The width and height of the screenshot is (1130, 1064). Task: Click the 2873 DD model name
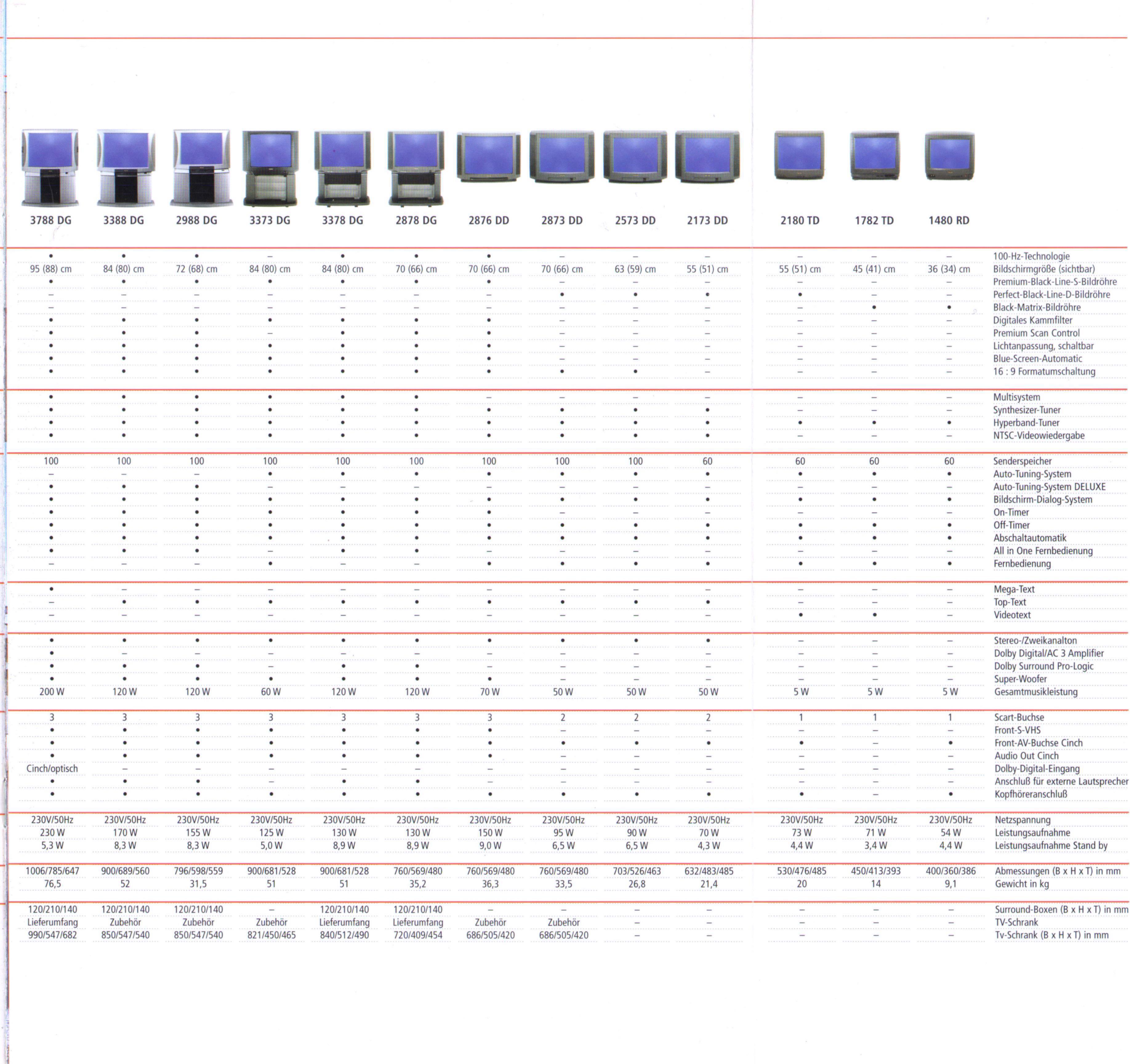click(x=561, y=220)
